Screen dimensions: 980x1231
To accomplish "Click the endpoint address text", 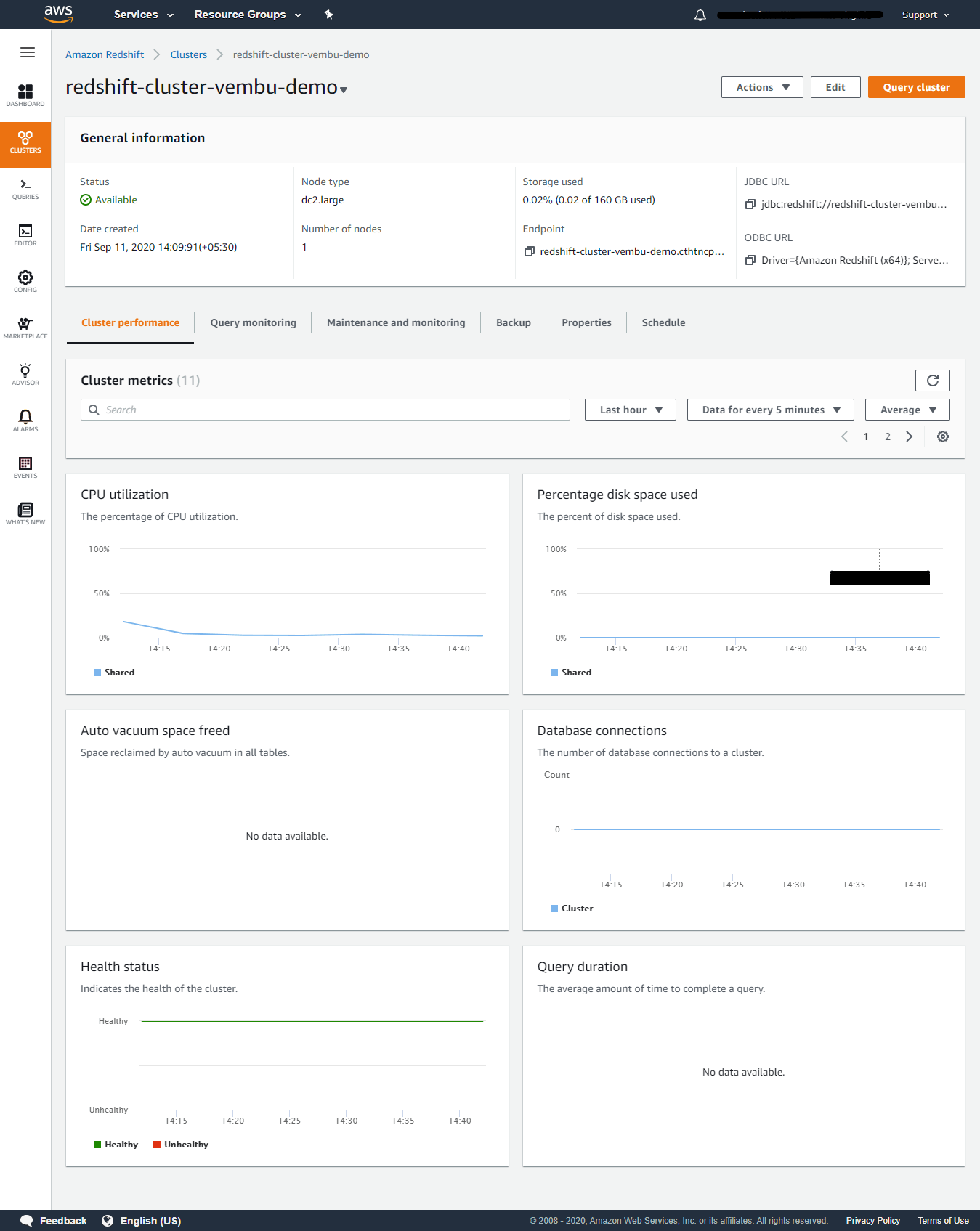I will tap(632, 251).
